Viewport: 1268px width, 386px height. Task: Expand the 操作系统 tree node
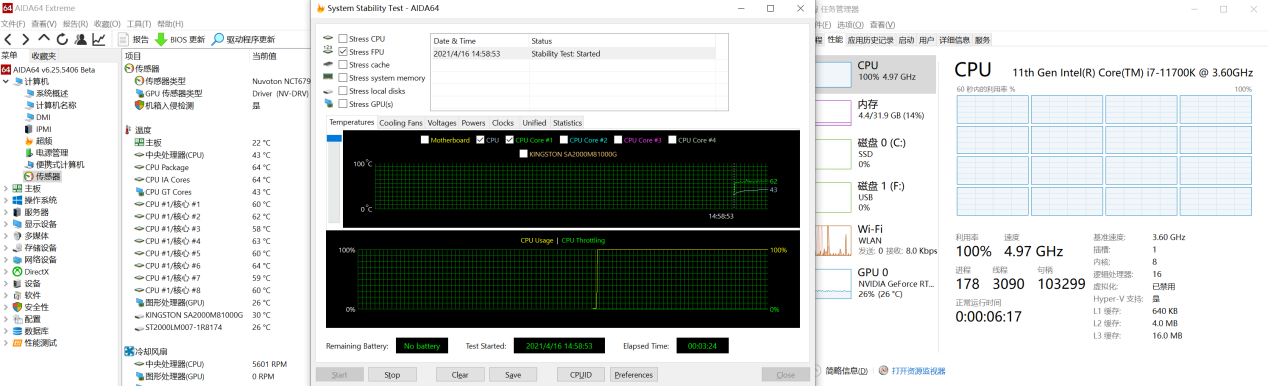point(5,200)
